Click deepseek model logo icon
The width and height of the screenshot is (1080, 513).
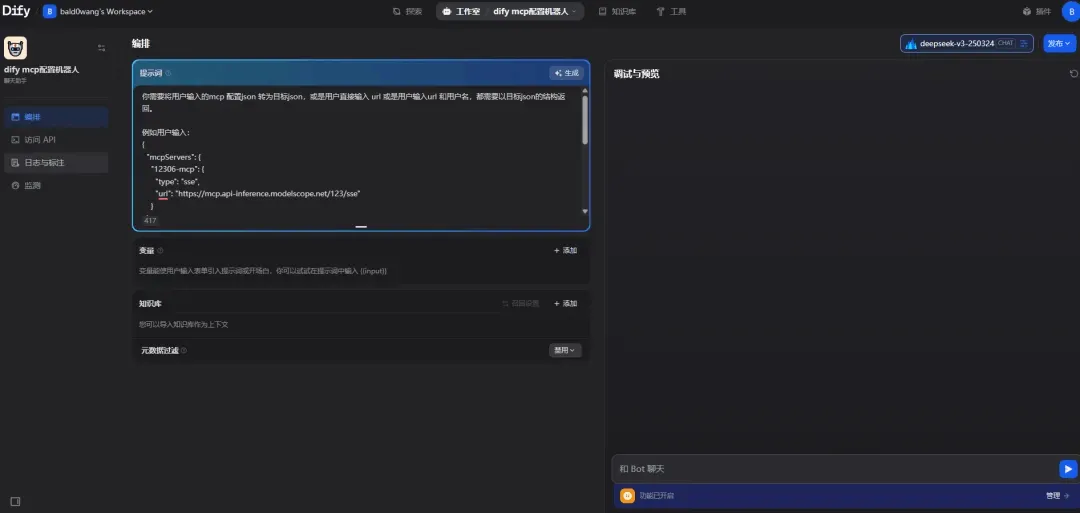tap(911, 44)
